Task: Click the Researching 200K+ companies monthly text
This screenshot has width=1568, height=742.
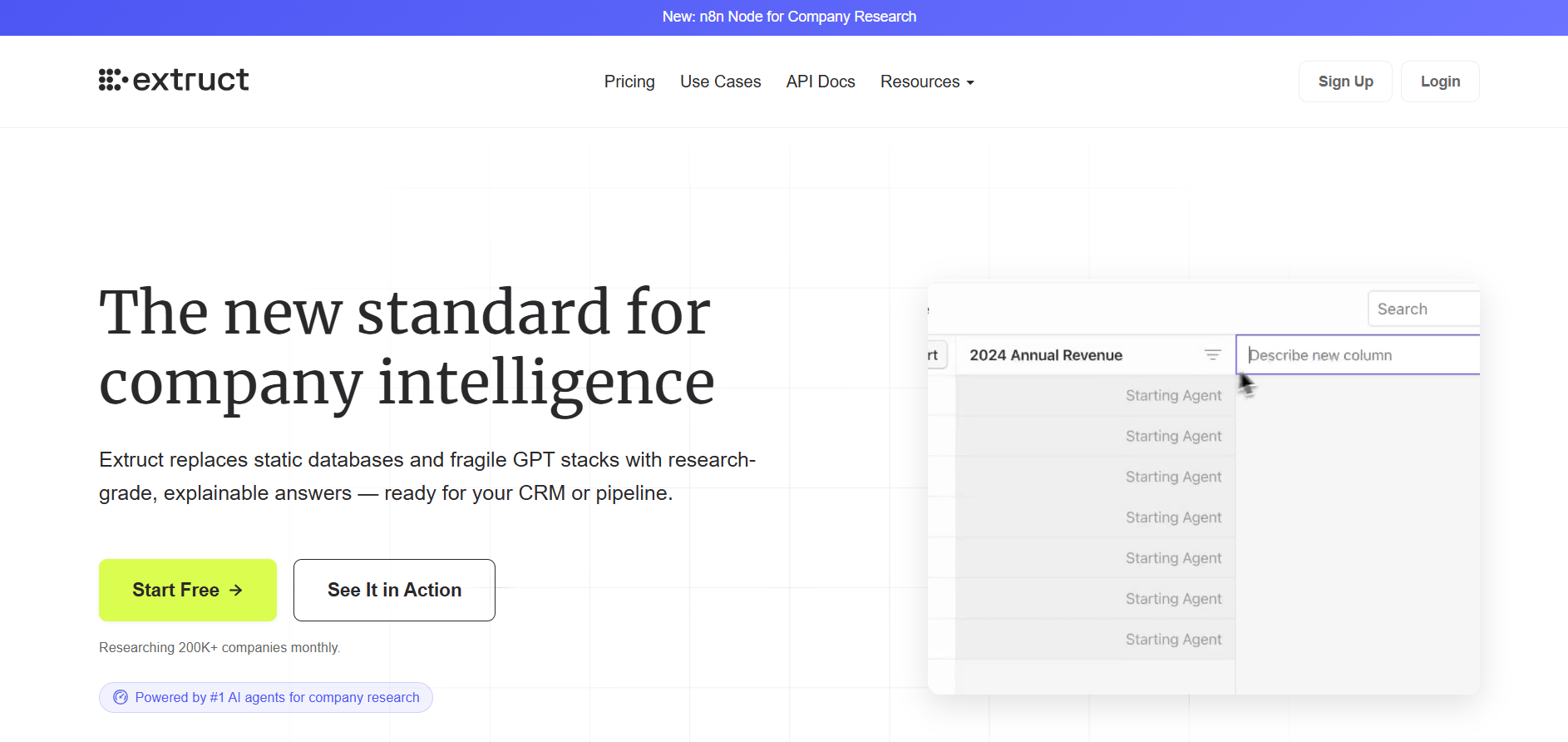Action: pyautogui.click(x=219, y=647)
